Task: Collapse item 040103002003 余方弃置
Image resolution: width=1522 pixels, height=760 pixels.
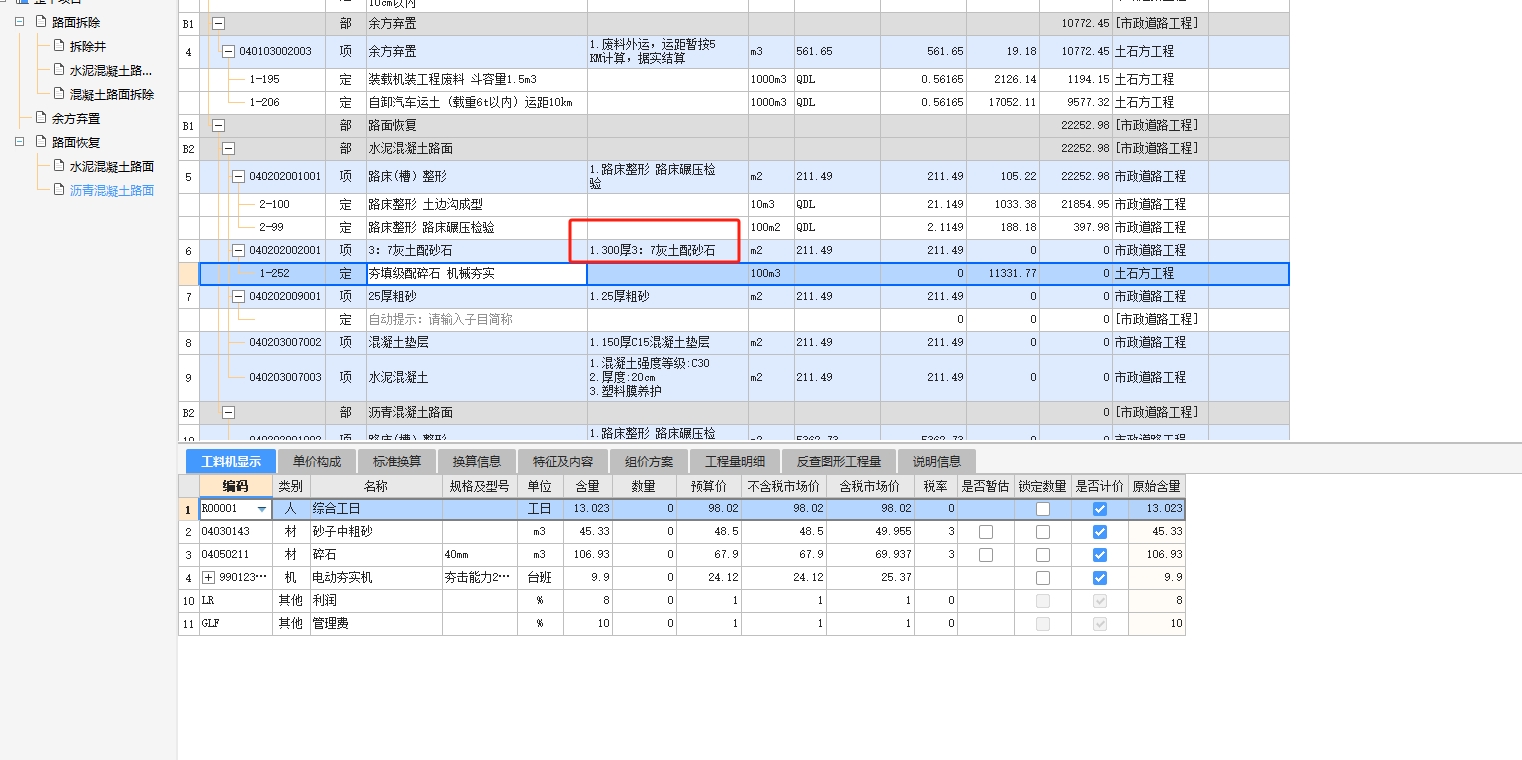Action: point(228,51)
